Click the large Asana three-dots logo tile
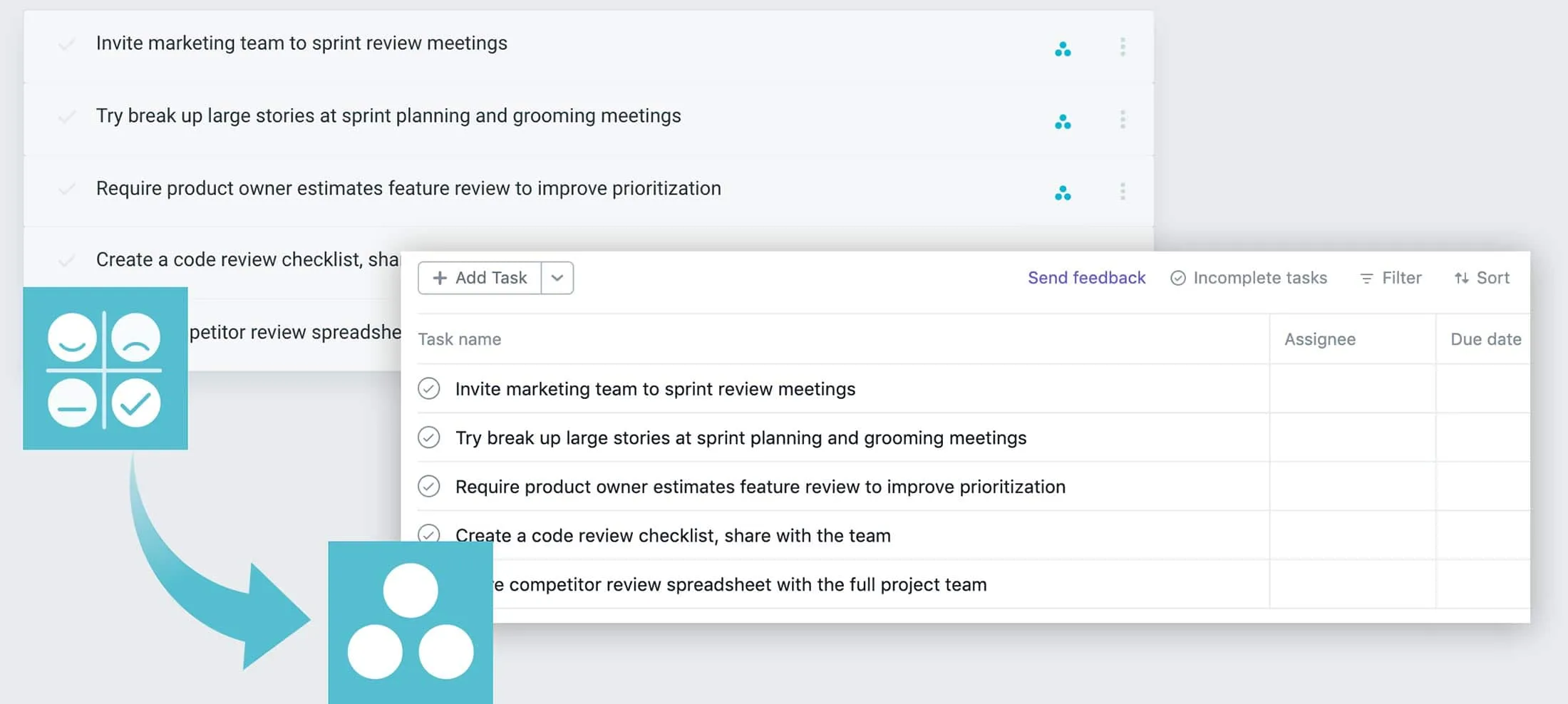 pos(411,622)
